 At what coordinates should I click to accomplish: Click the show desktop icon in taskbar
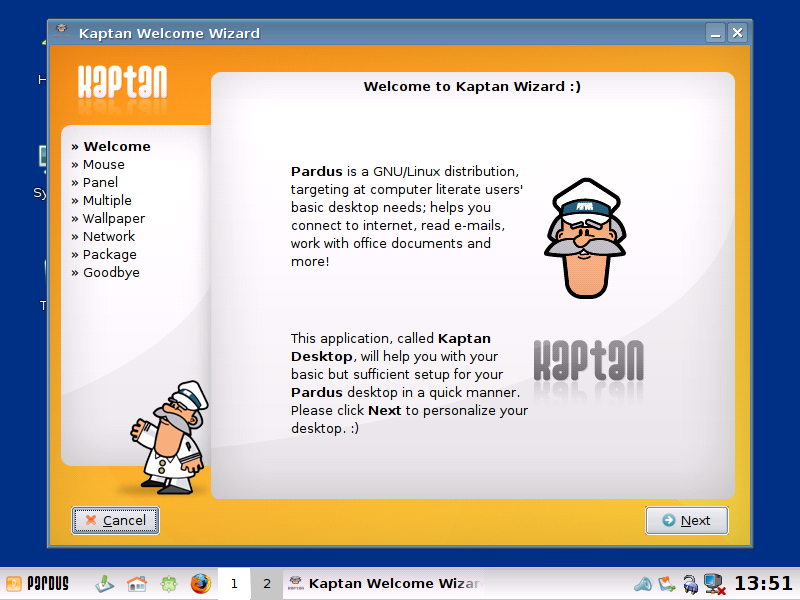[x=105, y=583]
